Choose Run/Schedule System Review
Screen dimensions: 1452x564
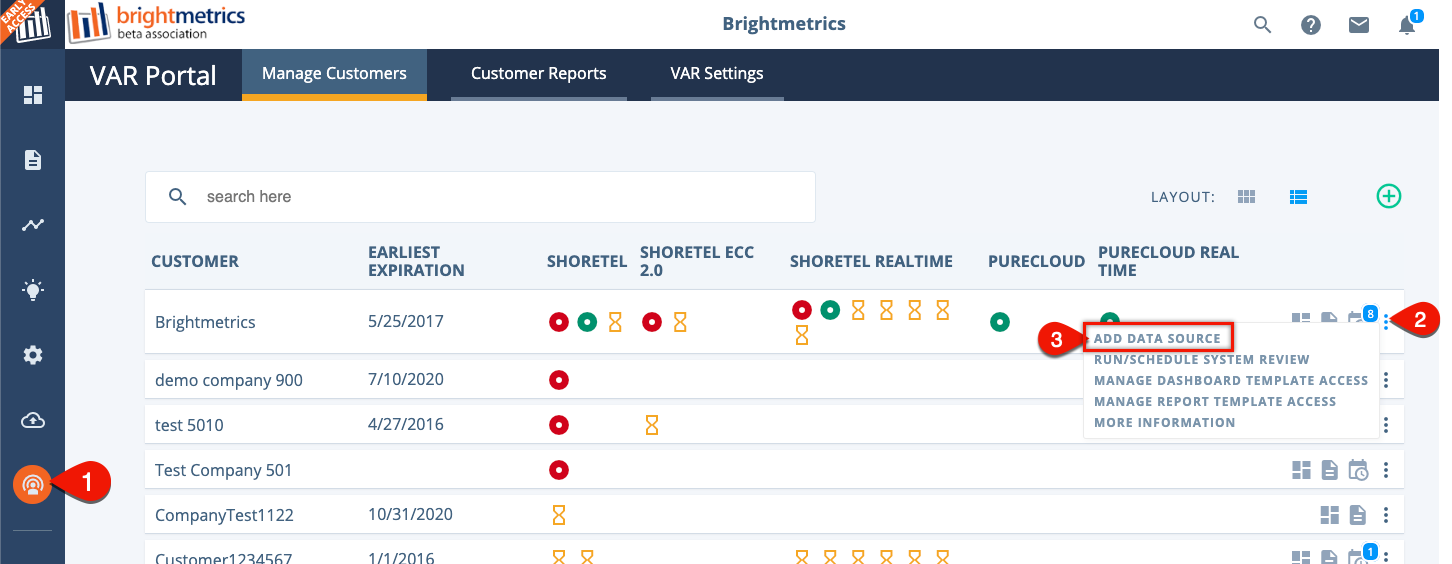pyautogui.click(x=1202, y=359)
